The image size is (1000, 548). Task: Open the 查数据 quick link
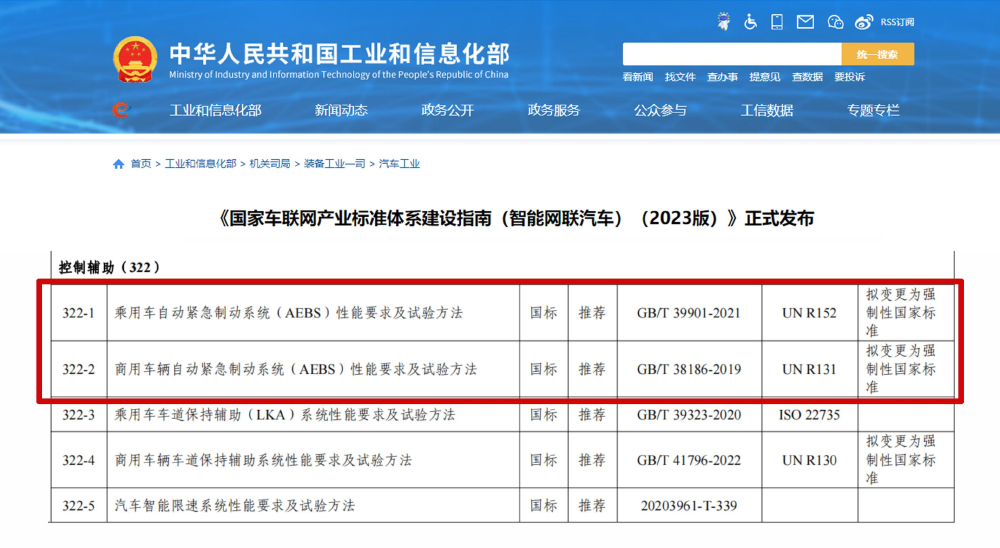(x=807, y=77)
